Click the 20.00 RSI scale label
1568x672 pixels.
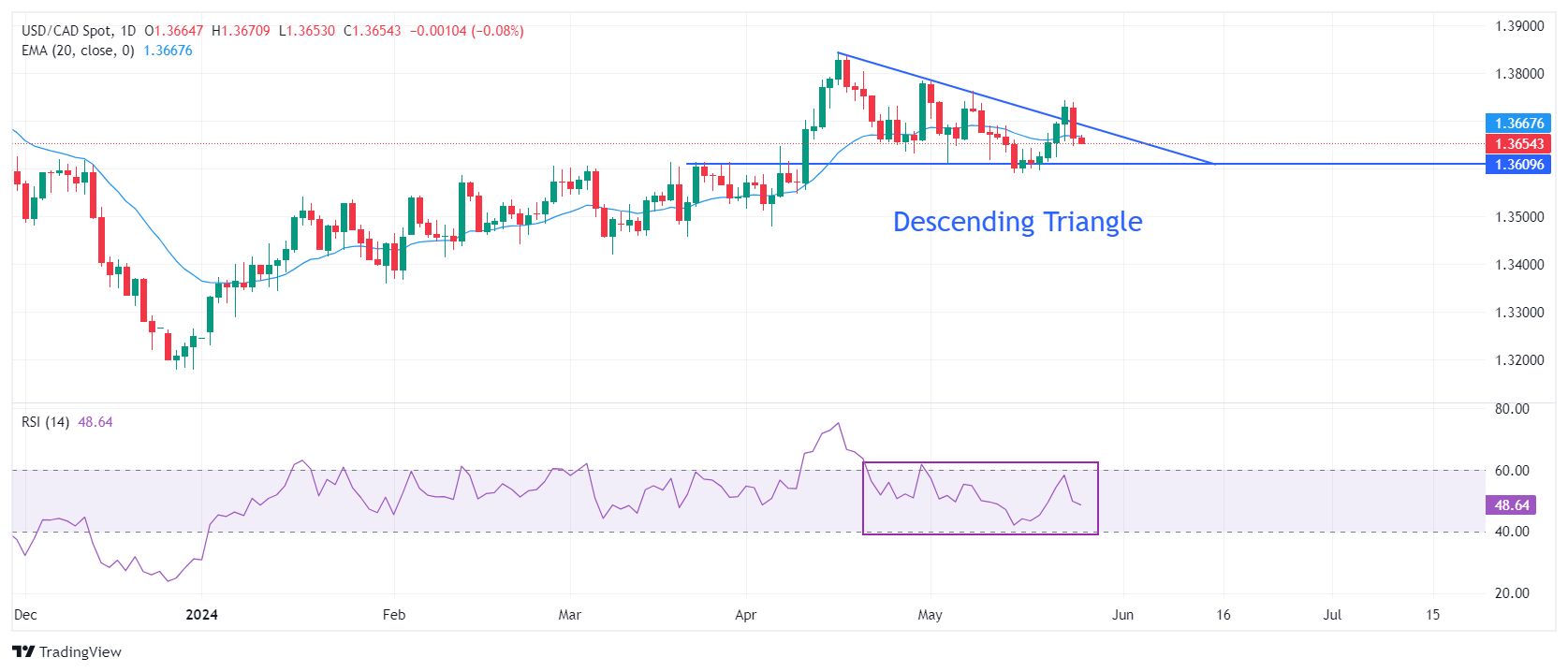pos(1512,593)
